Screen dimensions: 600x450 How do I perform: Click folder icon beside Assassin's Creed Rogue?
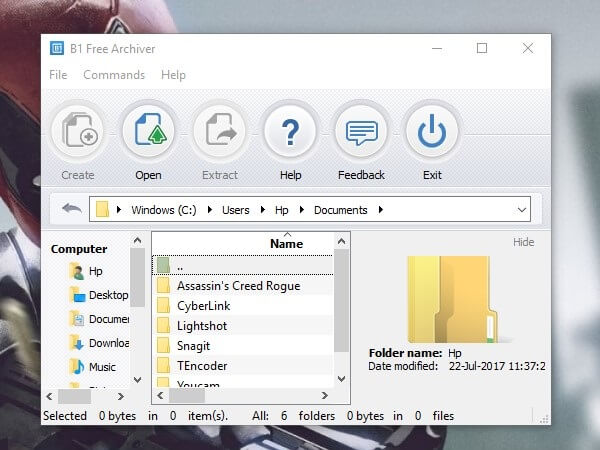[163, 285]
